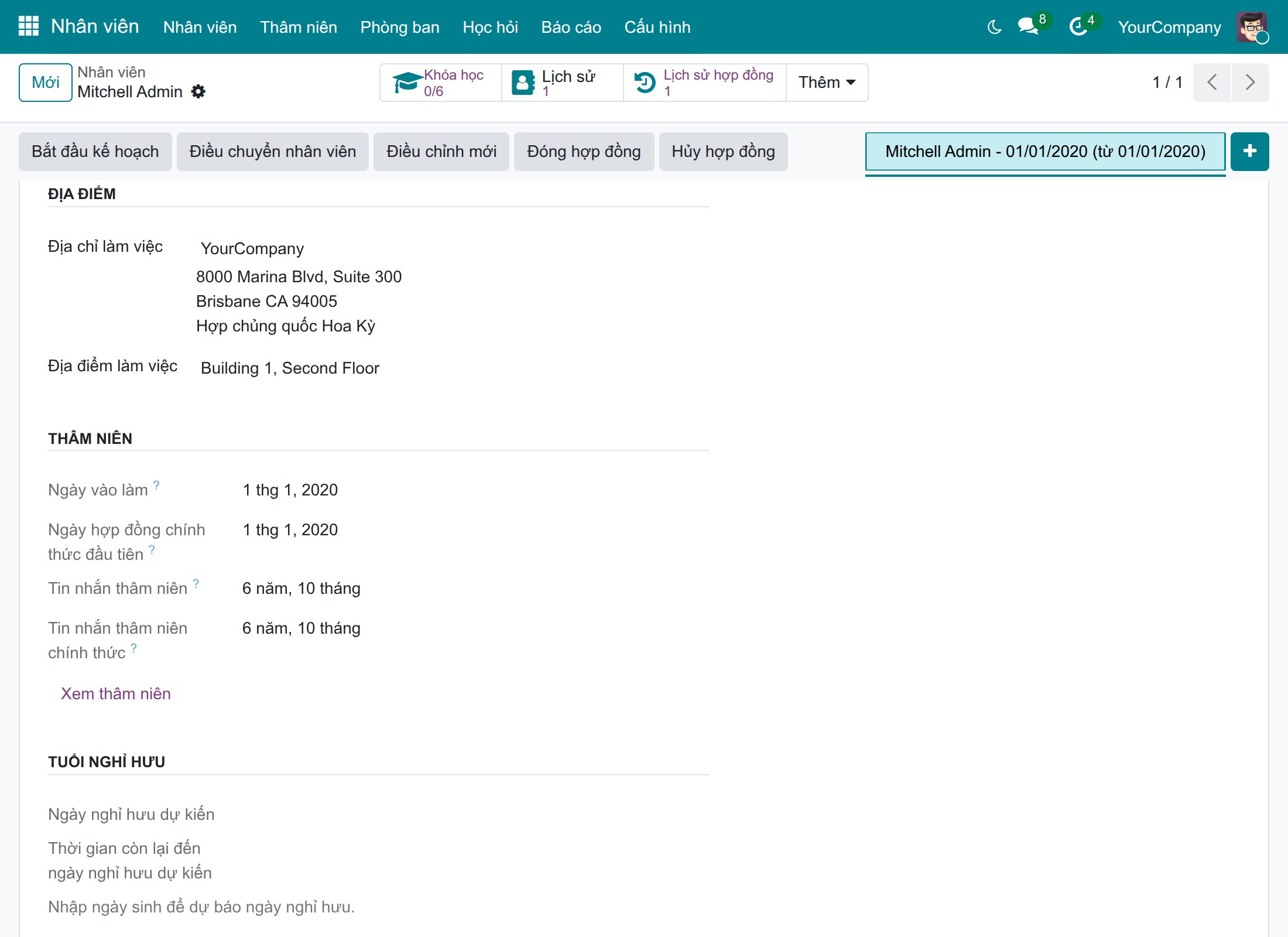Follow the Xem thâm niên link

coord(116,693)
